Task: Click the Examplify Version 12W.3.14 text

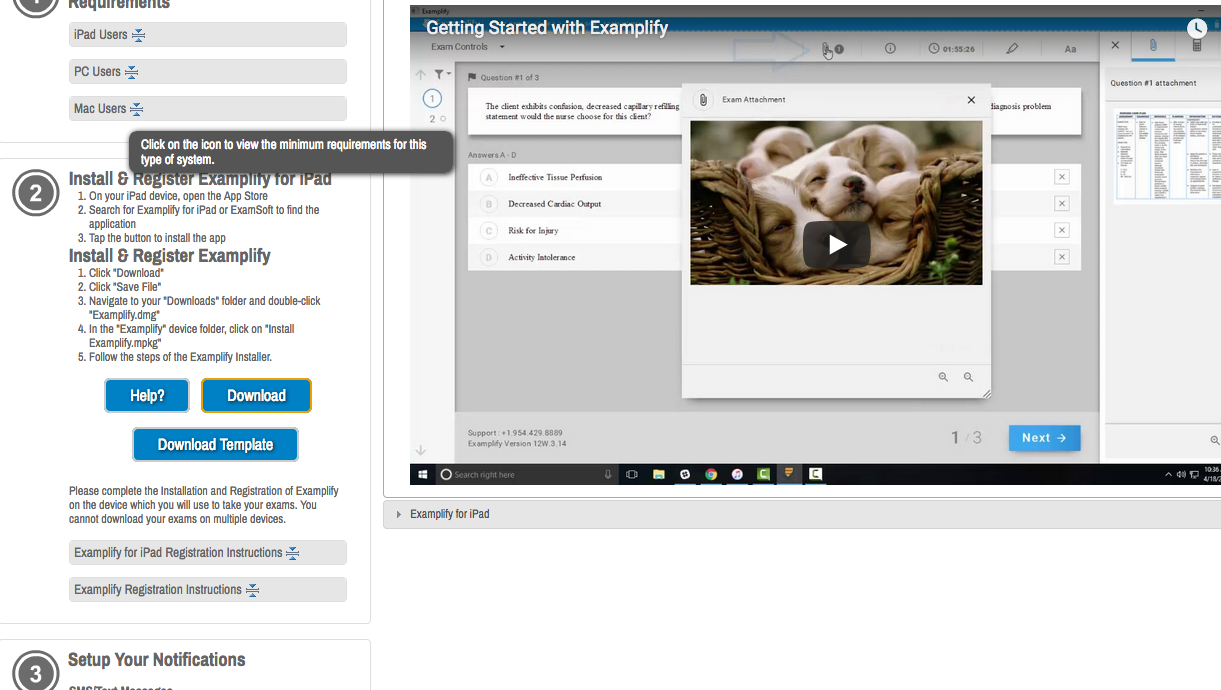Action: pyautogui.click(x=517, y=443)
